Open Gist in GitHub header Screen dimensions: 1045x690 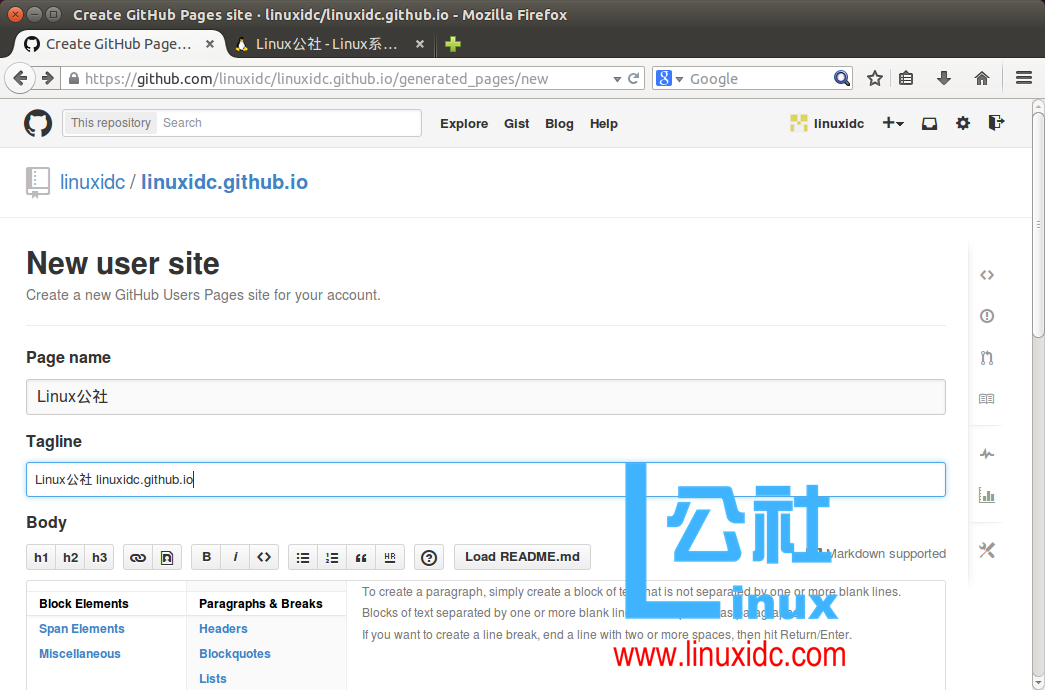[x=517, y=123]
